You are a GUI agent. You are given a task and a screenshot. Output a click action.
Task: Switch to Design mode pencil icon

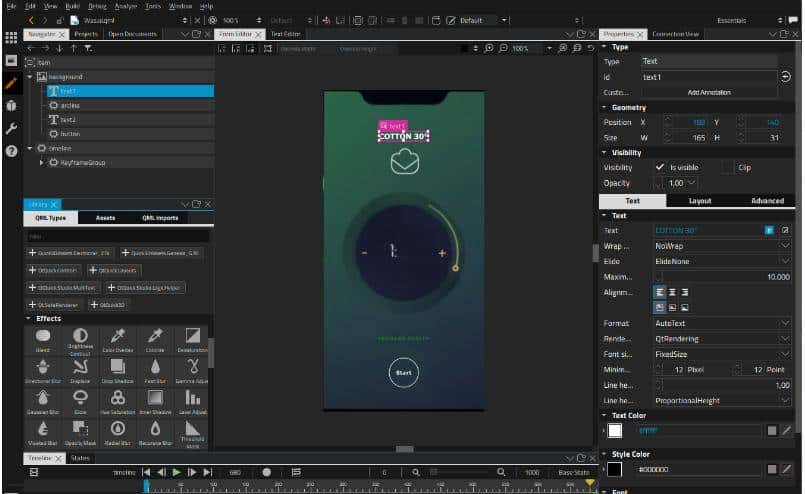pyautogui.click(x=11, y=83)
